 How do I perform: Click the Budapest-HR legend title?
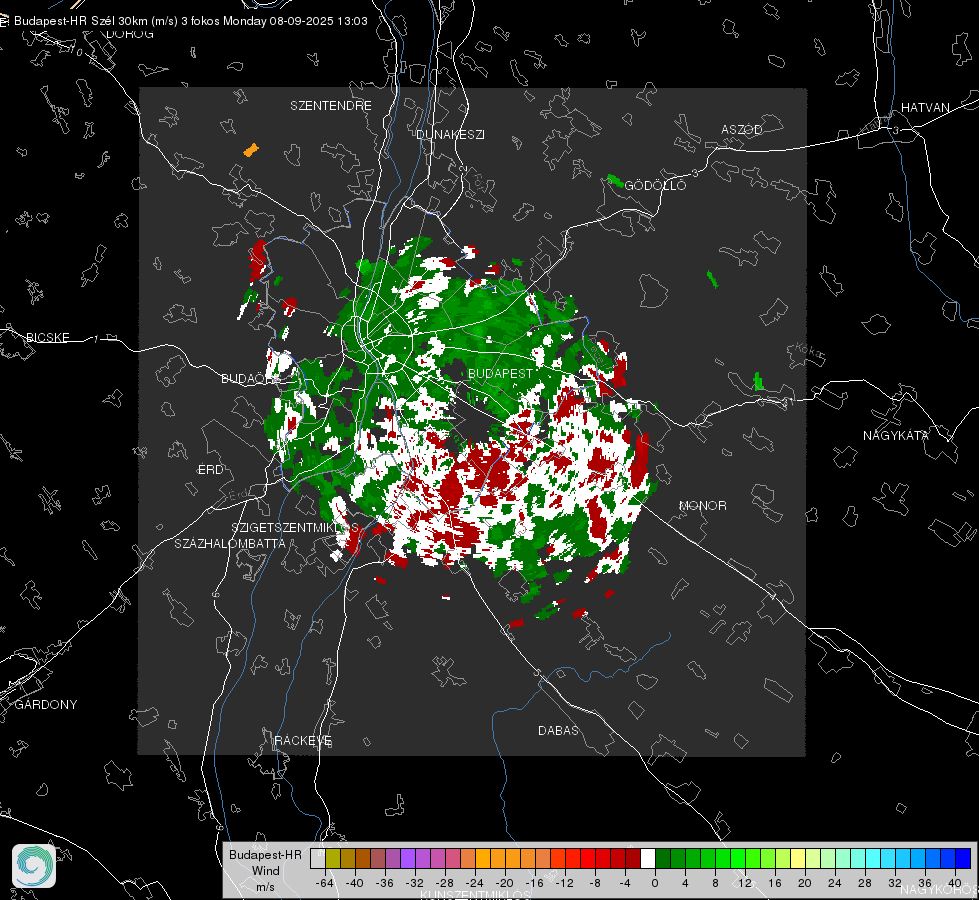265,854
